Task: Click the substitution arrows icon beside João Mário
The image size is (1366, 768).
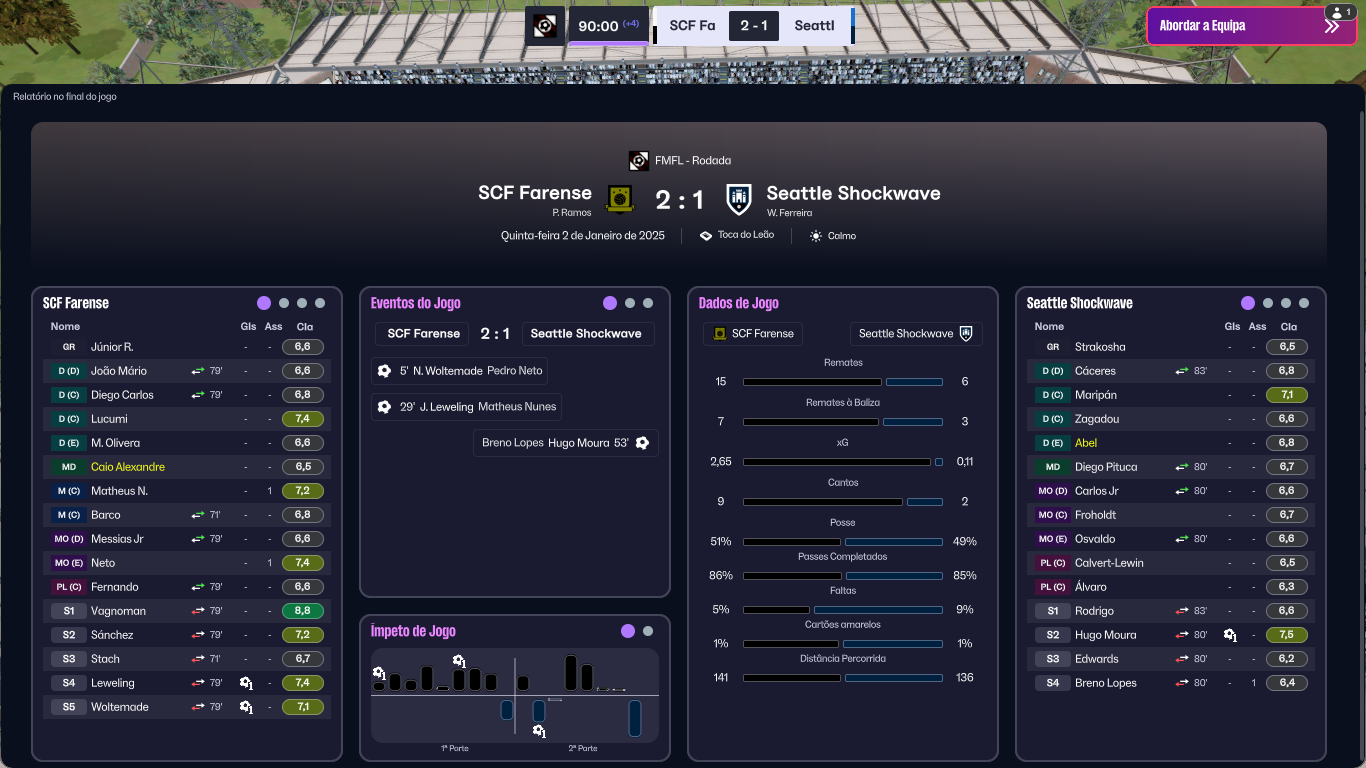Action: coord(198,371)
